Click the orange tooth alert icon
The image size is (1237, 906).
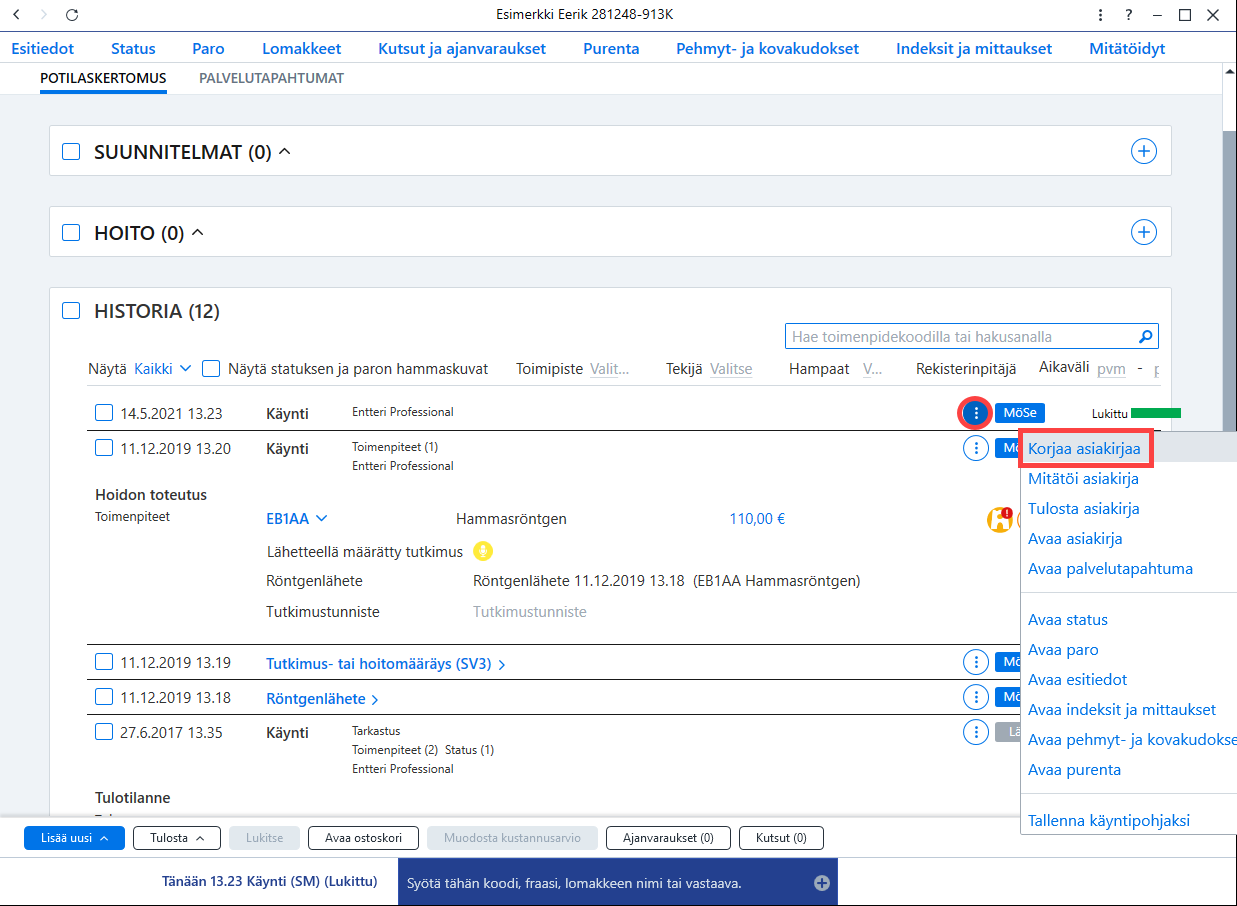999,519
